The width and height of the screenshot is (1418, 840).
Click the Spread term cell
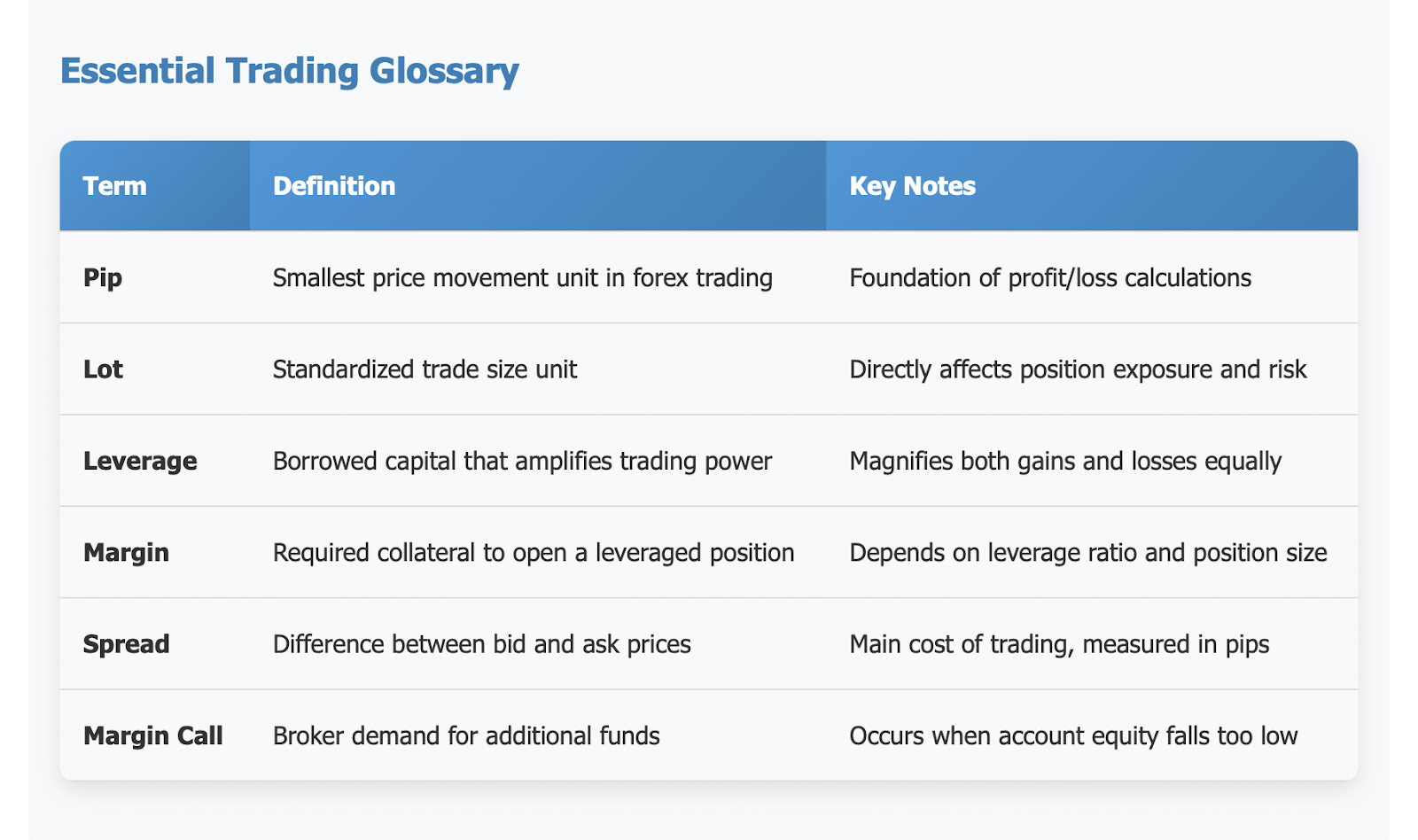click(x=155, y=643)
